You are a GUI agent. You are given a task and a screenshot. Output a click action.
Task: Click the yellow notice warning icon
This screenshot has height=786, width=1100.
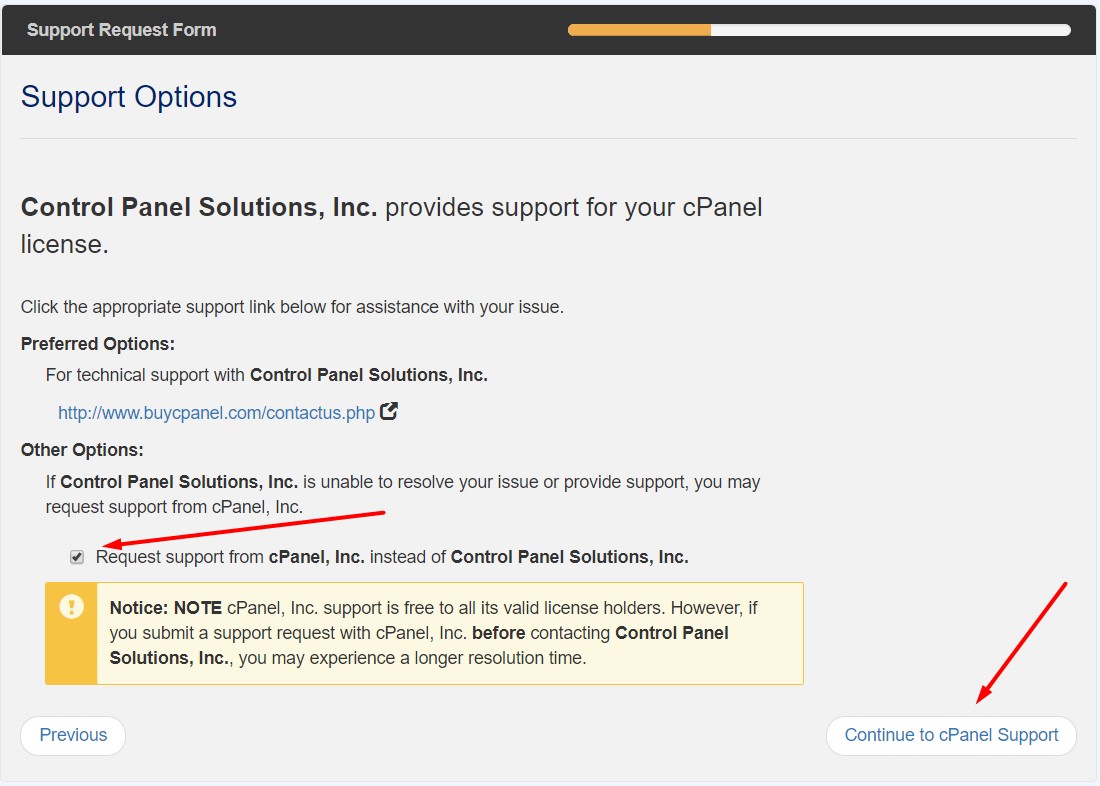click(72, 606)
